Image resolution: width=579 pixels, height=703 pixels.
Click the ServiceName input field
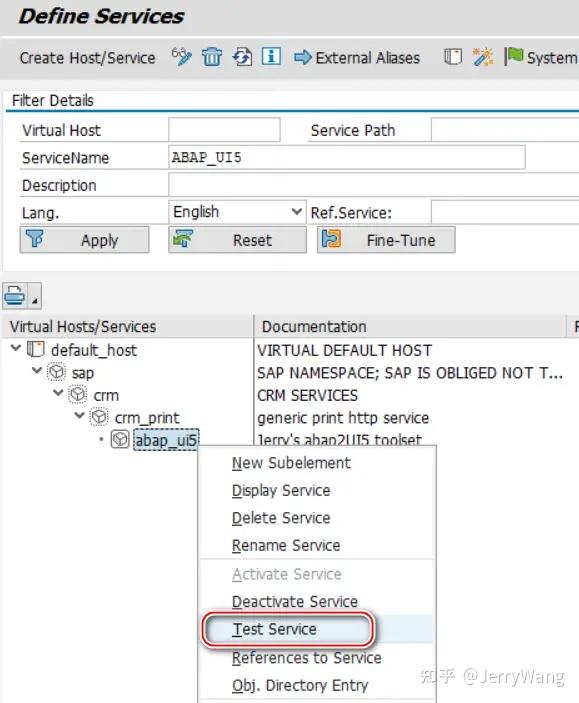[347, 157]
